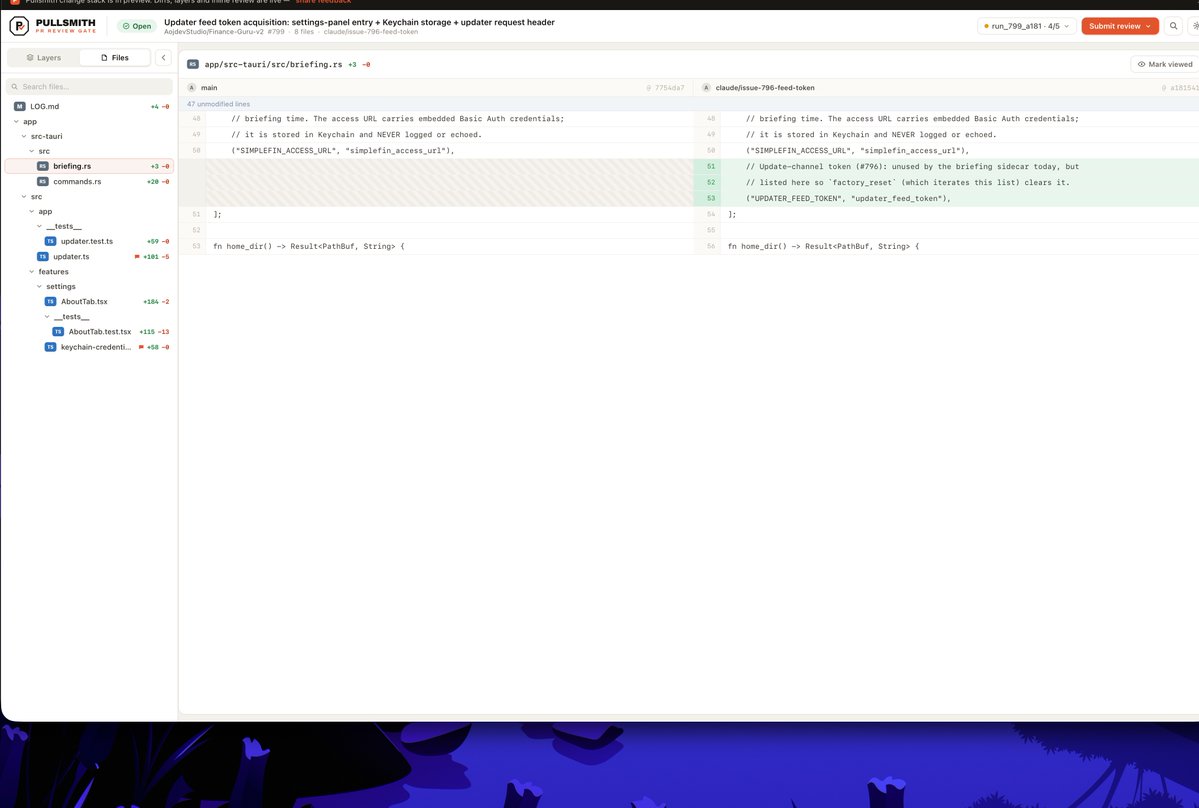Click the UPDATER_FEED_TOKEN added code line

tap(848, 199)
